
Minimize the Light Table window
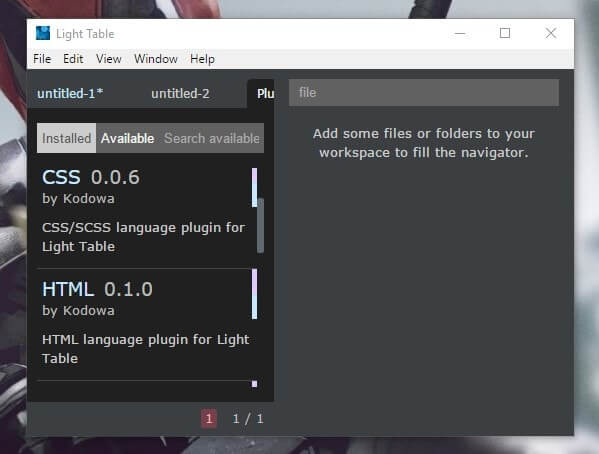460,33
